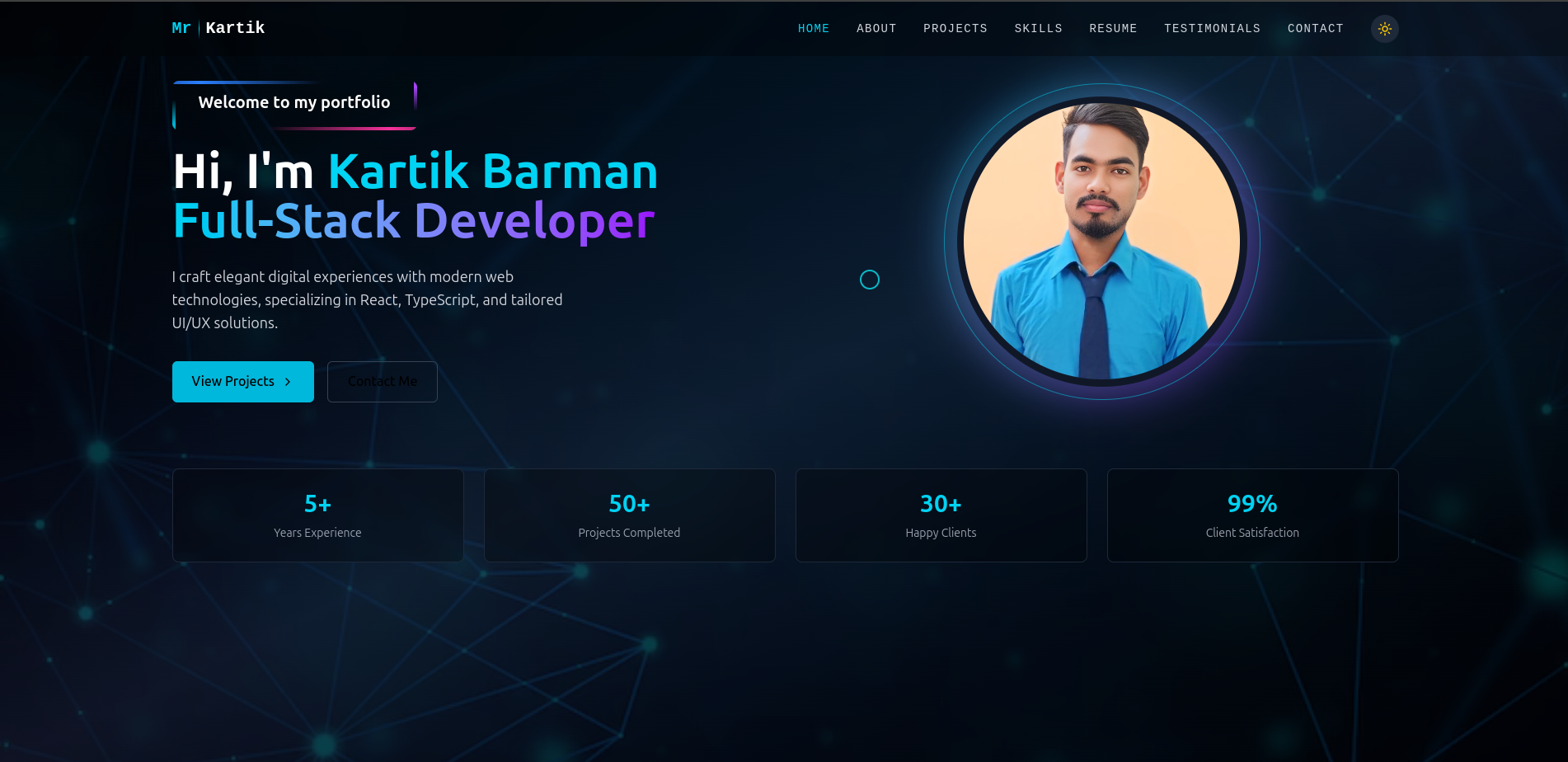Click the '99% Client Satisfaction' card
The height and width of the screenshot is (762, 1568).
[x=1252, y=515]
